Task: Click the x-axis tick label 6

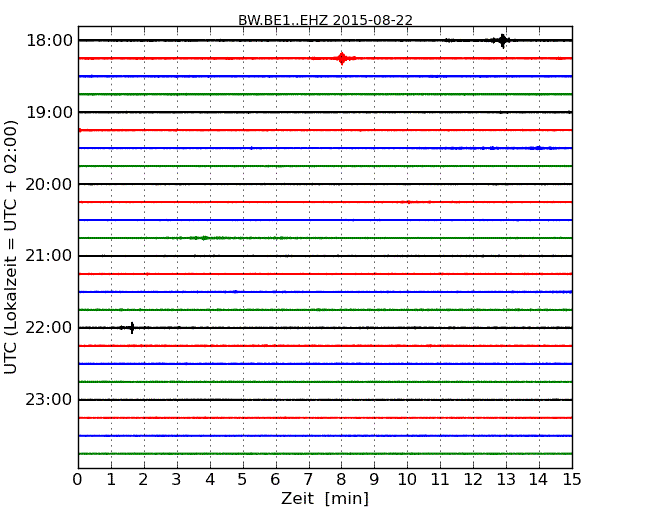Action: click(275, 480)
